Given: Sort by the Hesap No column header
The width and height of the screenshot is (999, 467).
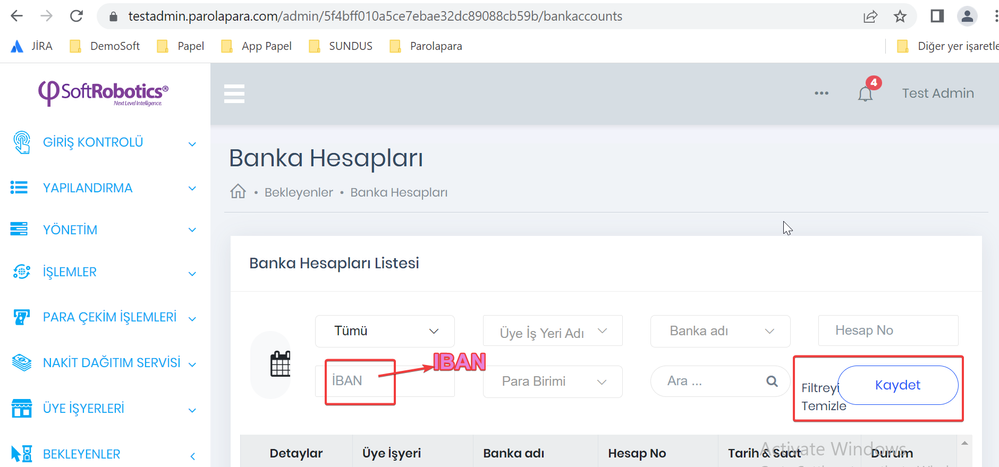Looking at the screenshot, I should pyautogui.click(x=636, y=453).
